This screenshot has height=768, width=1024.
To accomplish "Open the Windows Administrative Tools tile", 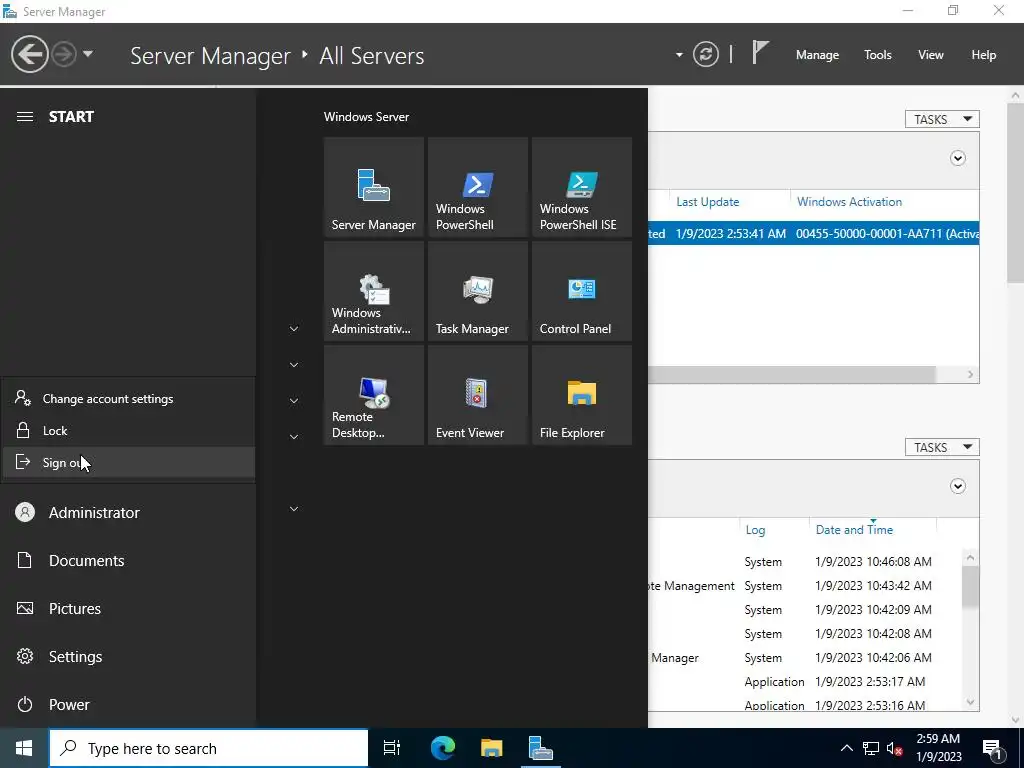I will click(374, 291).
